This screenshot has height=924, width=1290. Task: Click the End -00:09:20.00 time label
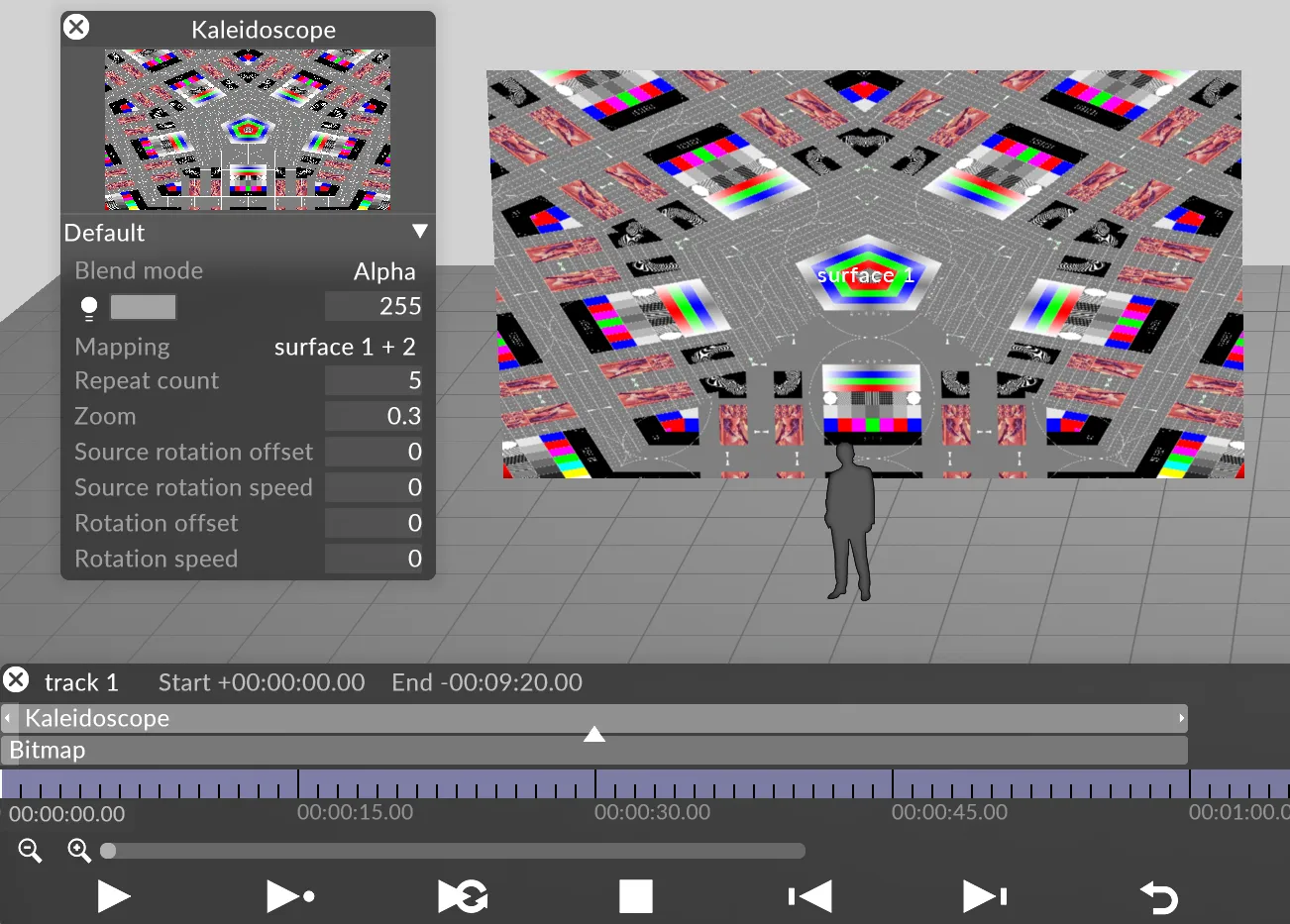[x=486, y=682]
